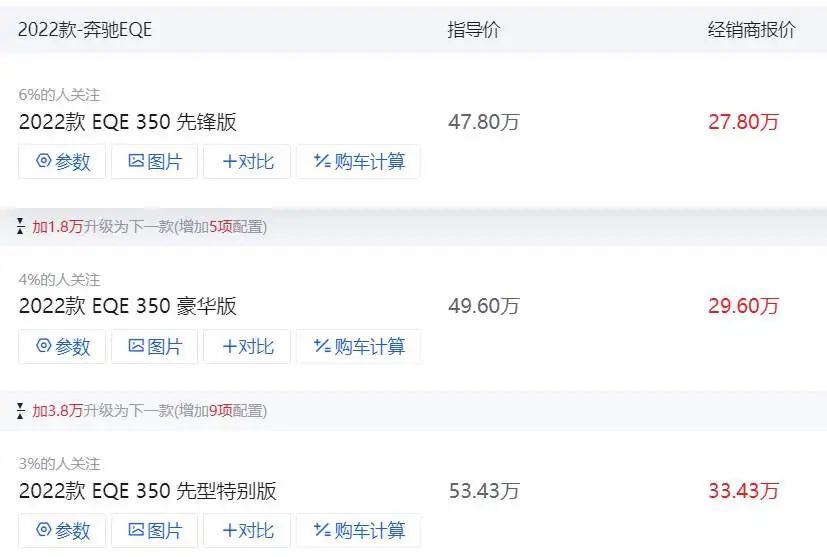Image resolution: width=827 pixels, height=557 pixels.
Task: Click the 27.80万 dealer price
Action: [743, 122]
